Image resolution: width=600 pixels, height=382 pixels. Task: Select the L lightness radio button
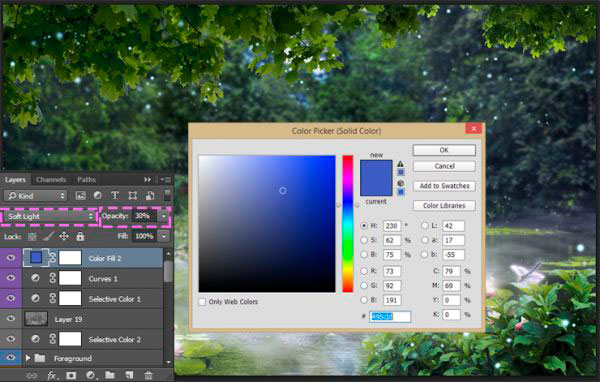click(x=424, y=226)
